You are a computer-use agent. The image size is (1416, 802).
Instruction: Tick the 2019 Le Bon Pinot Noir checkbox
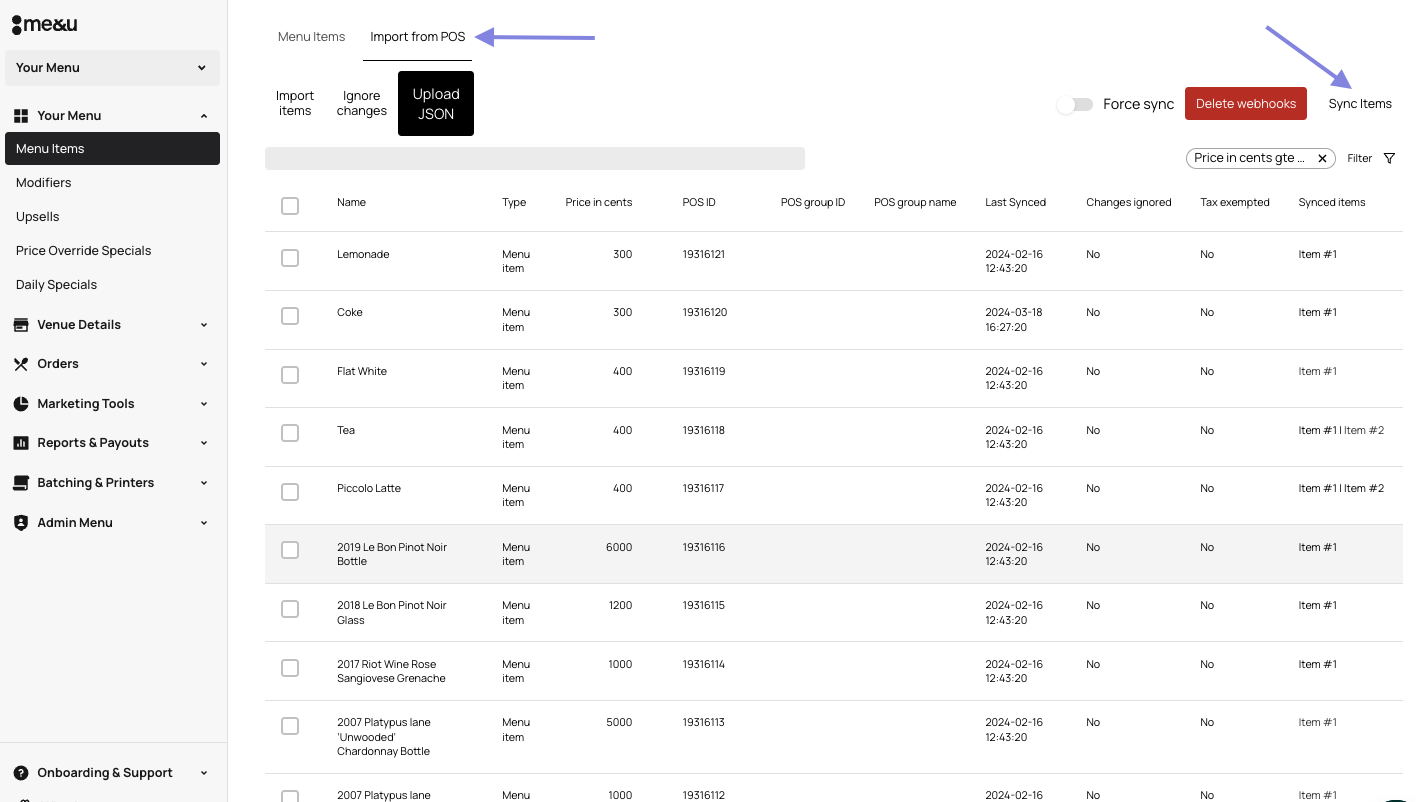[290, 550]
